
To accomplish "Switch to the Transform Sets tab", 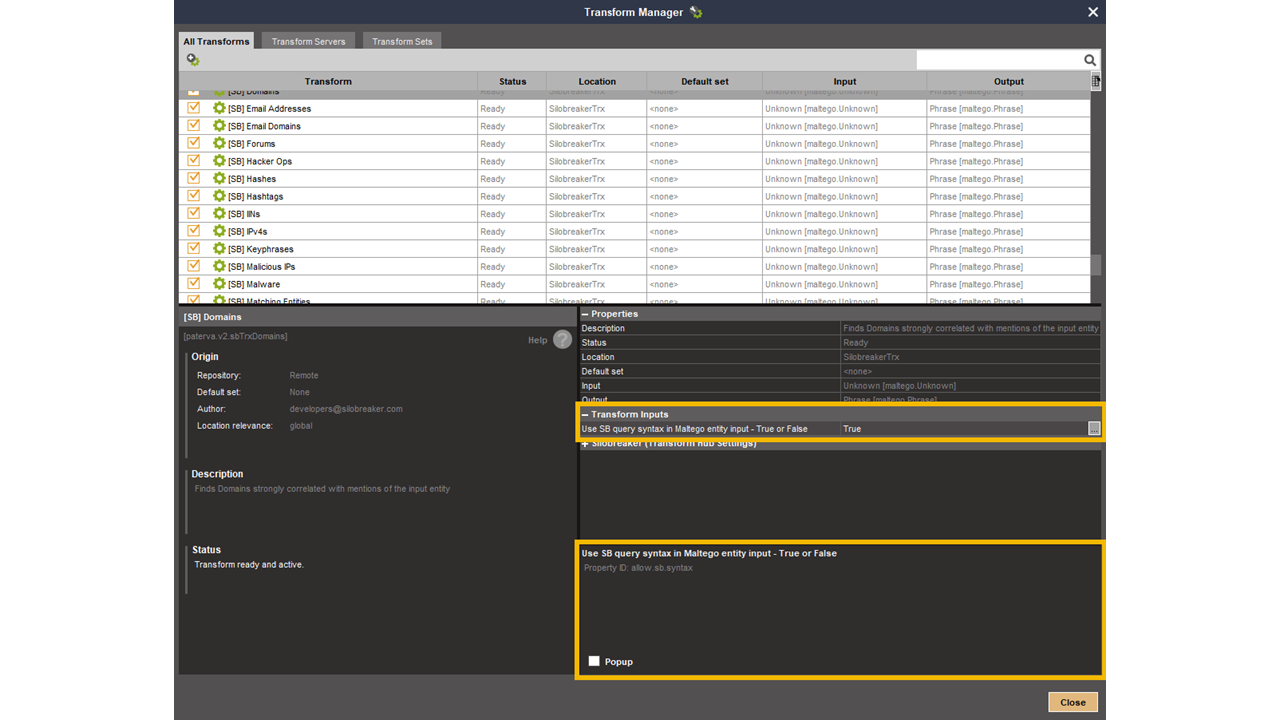I will pyautogui.click(x=402, y=41).
